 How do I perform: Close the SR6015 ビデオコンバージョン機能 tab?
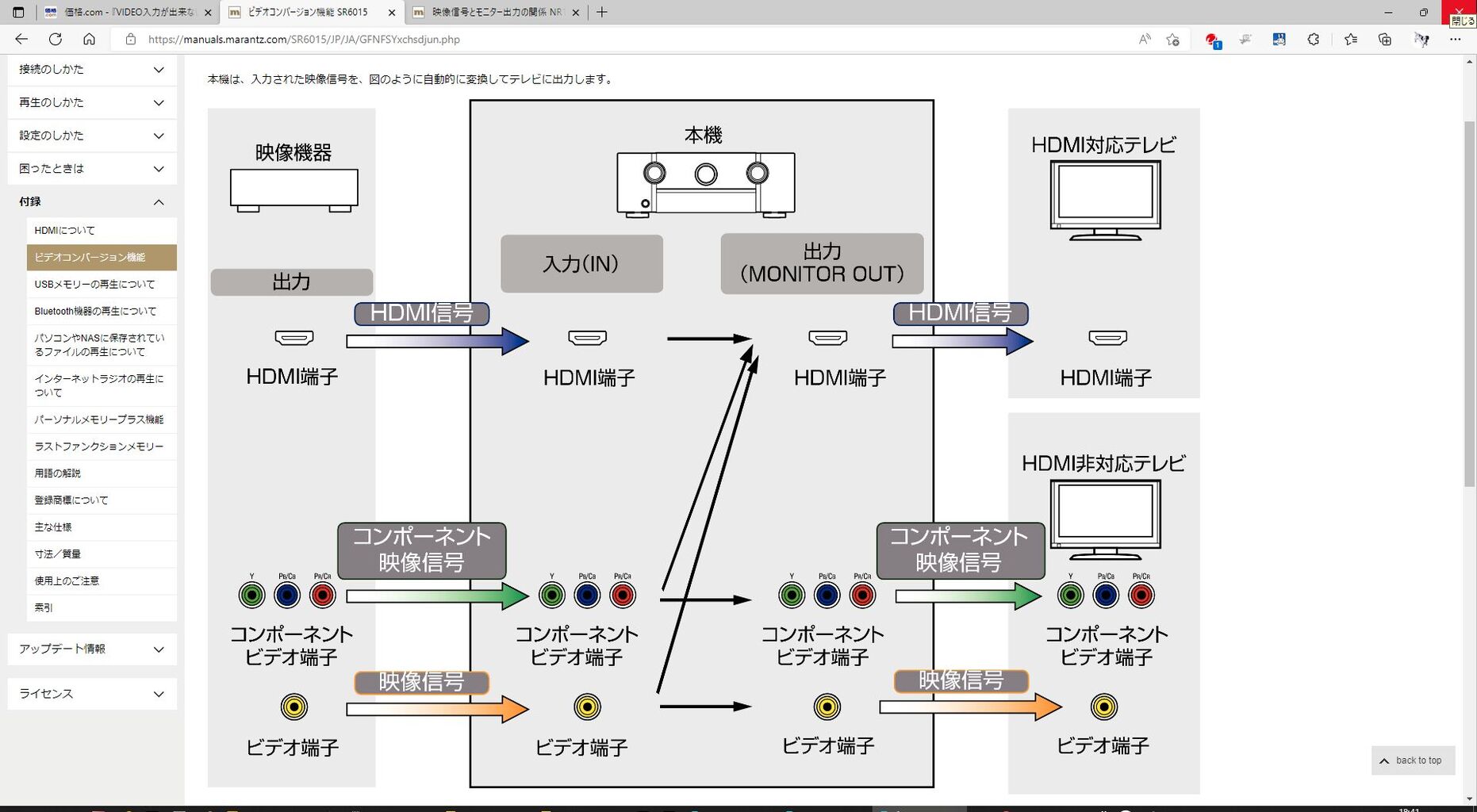click(392, 13)
